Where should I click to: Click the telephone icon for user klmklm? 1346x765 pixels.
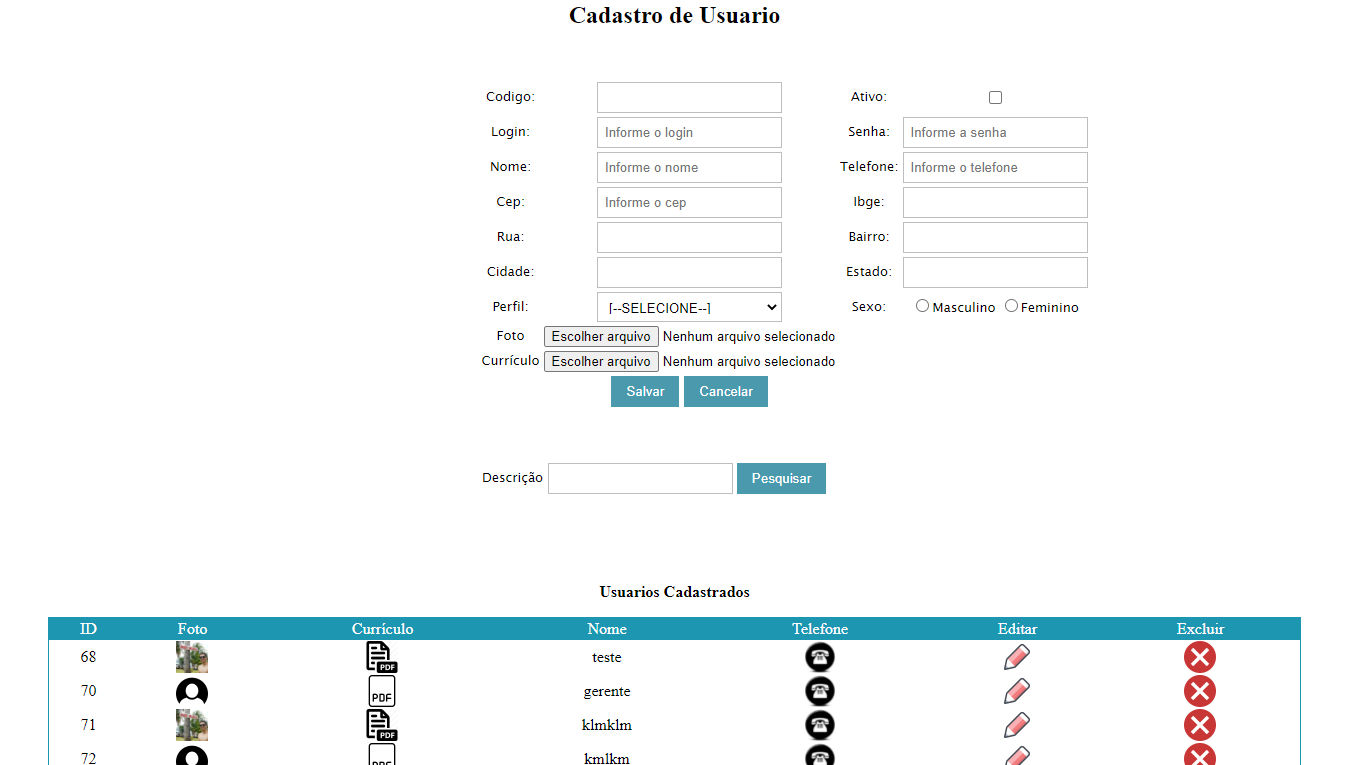pyautogui.click(x=820, y=725)
